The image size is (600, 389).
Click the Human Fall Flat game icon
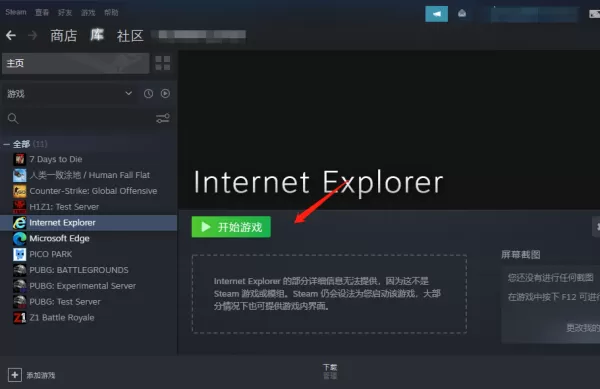[x=20, y=175]
